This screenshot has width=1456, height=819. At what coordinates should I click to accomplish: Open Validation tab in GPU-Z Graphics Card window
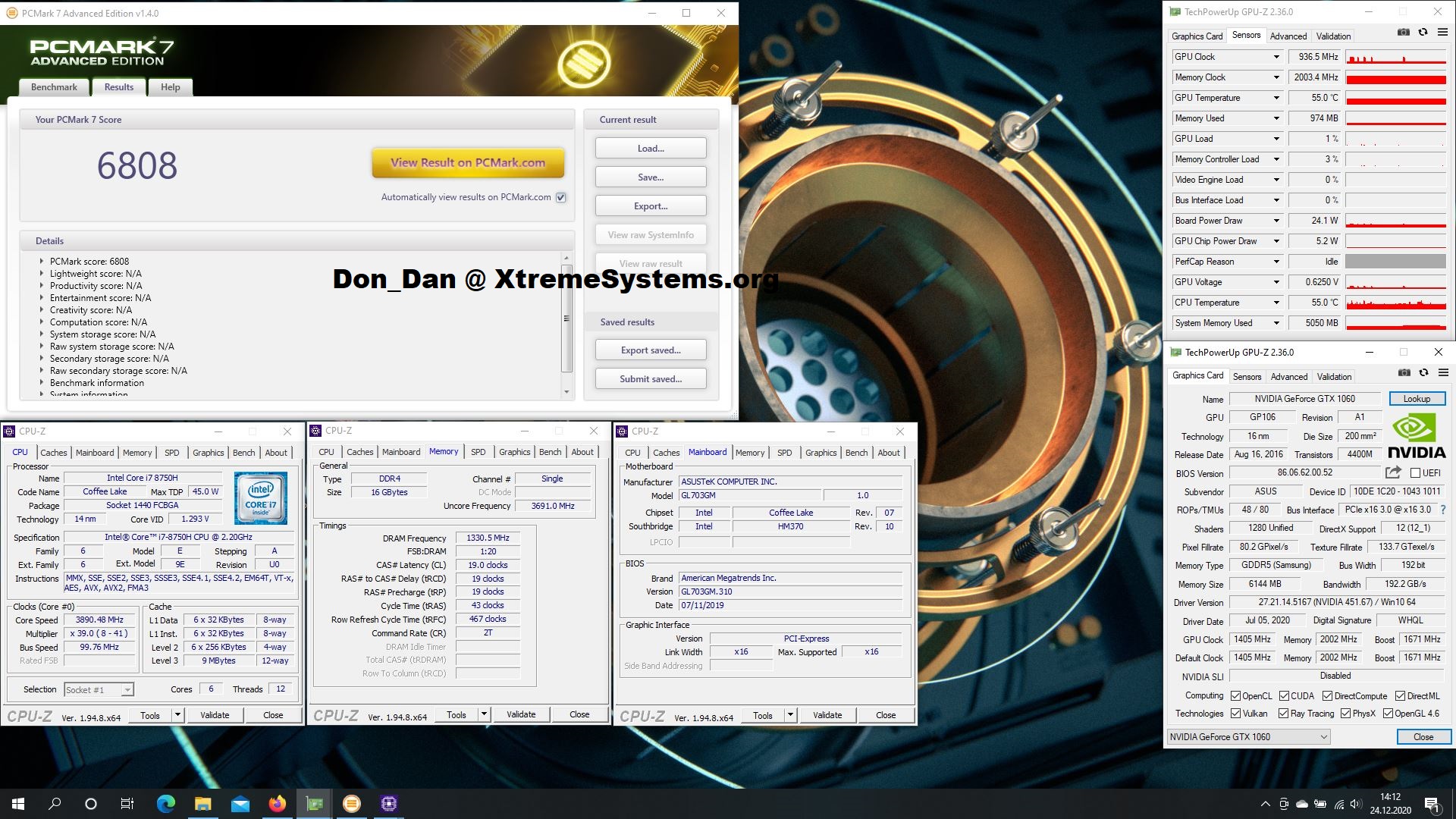(1334, 376)
